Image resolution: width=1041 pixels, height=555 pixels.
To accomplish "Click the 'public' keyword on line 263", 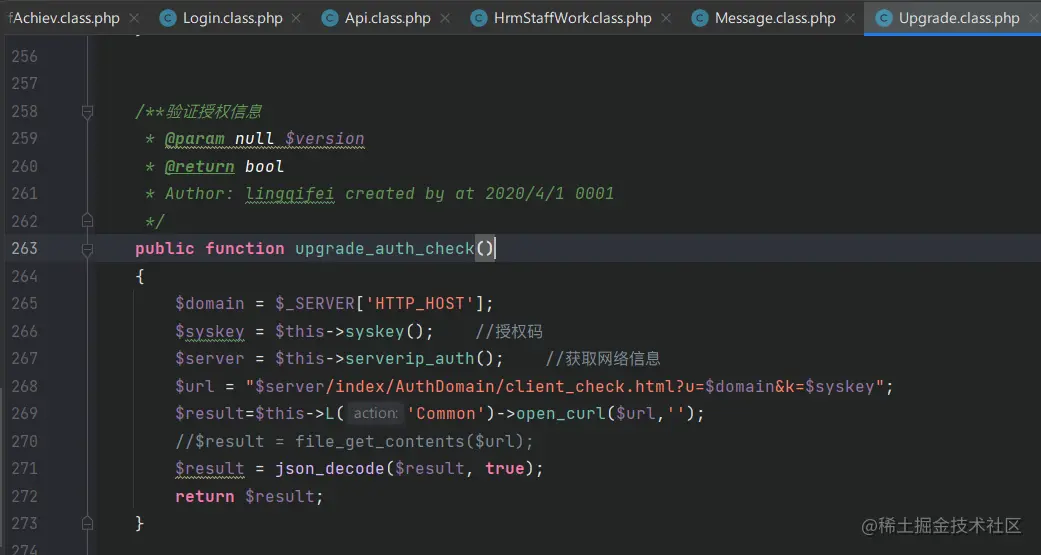I will (165, 248).
